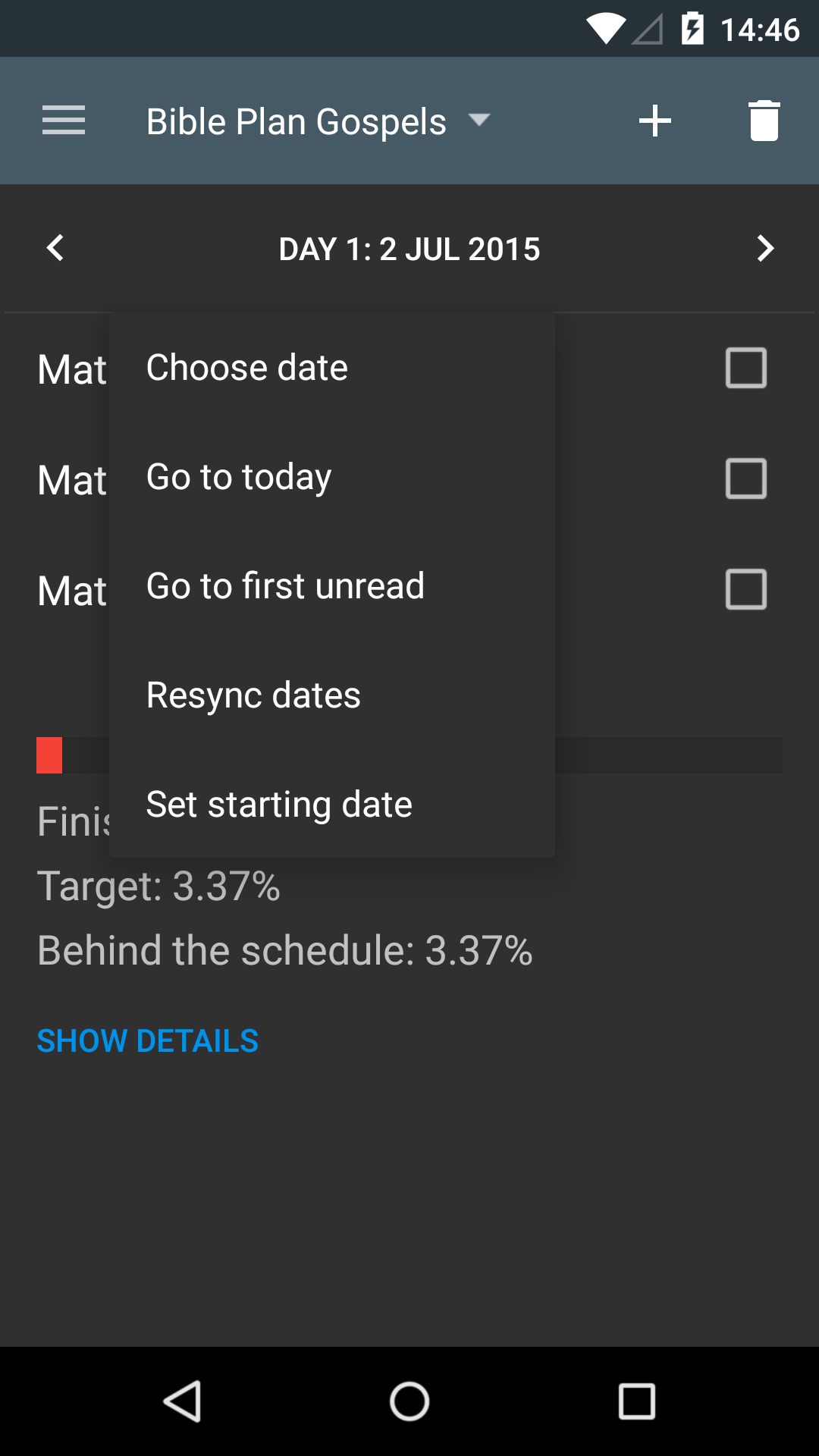Screen dimensions: 819x1456
Task: Tap Resync dates in the popup
Action: coord(253,695)
